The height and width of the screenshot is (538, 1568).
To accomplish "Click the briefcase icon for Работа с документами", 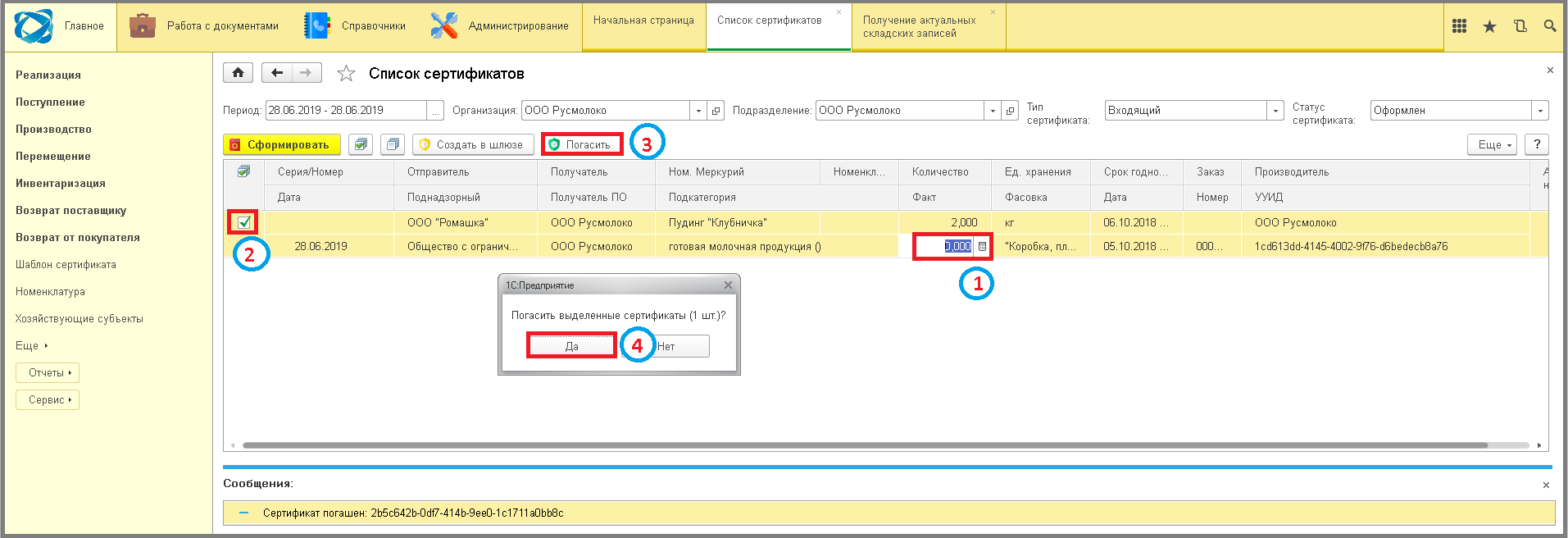I will 143,26.
